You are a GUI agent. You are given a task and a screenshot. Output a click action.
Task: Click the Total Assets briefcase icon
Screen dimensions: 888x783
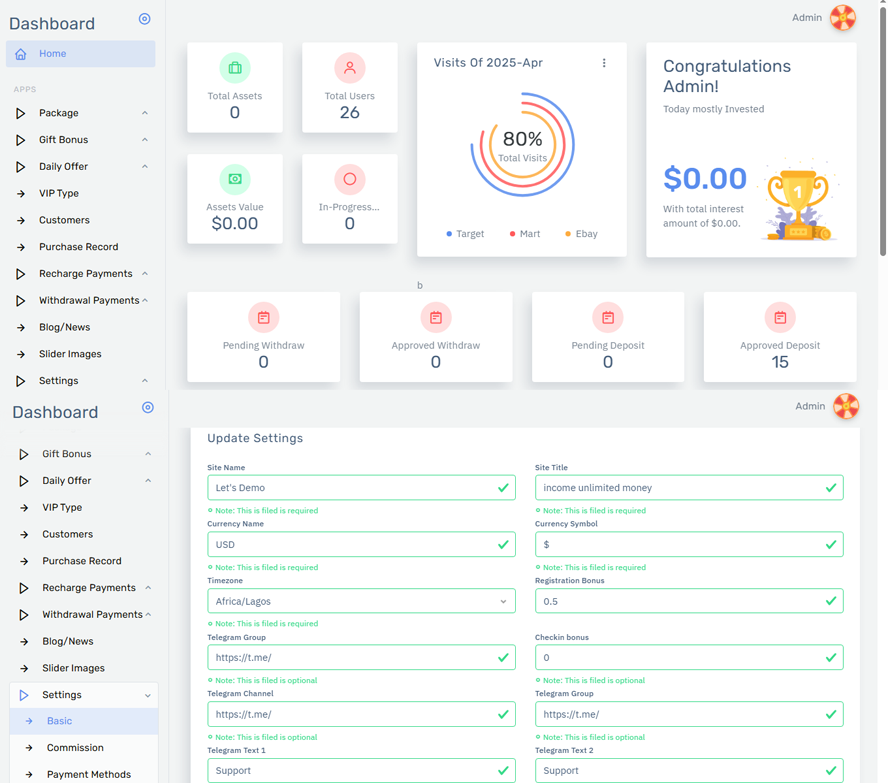(235, 68)
